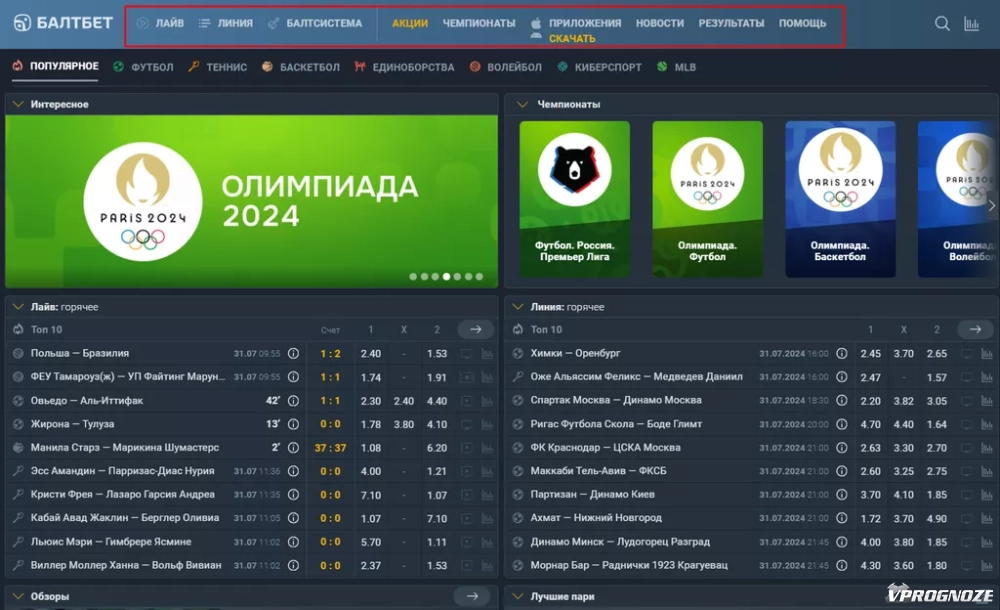Click info icon for Польша — Бразилия match
The image size is (1000, 610).
tap(293, 353)
